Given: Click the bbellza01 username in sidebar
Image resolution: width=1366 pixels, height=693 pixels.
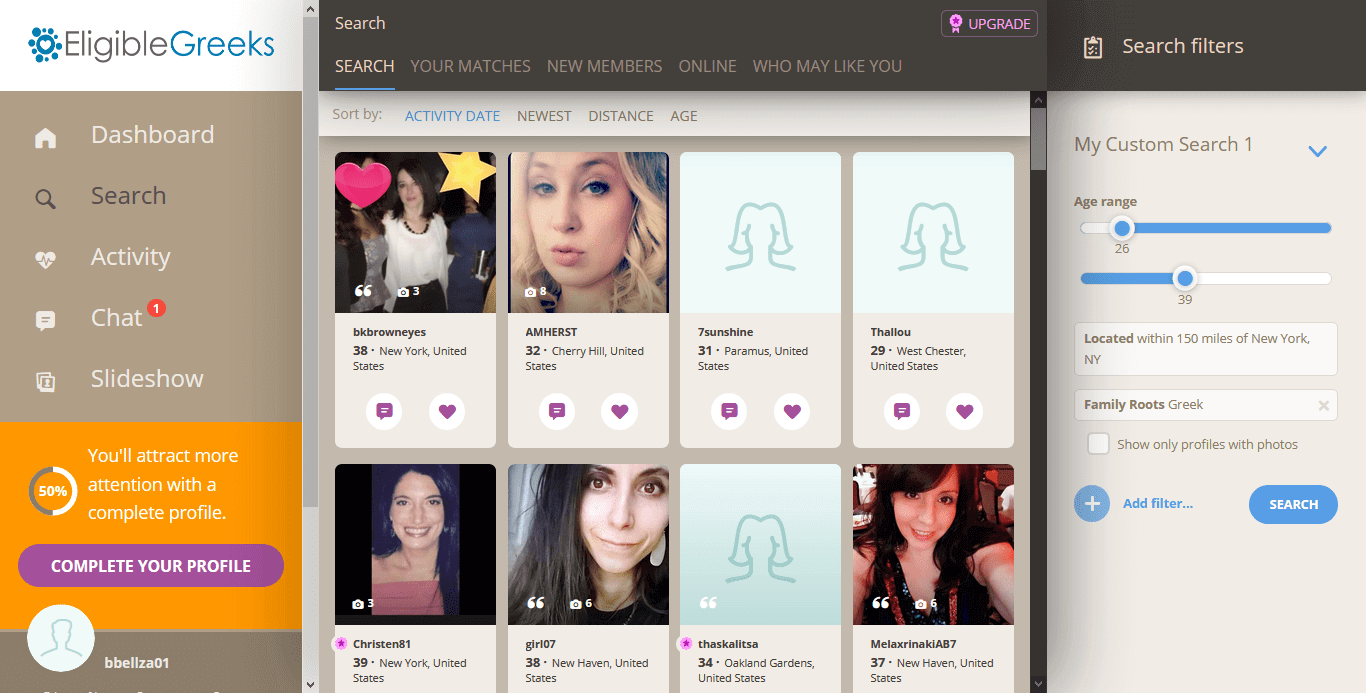Looking at the screenshot, I should [x=137, y=663].
